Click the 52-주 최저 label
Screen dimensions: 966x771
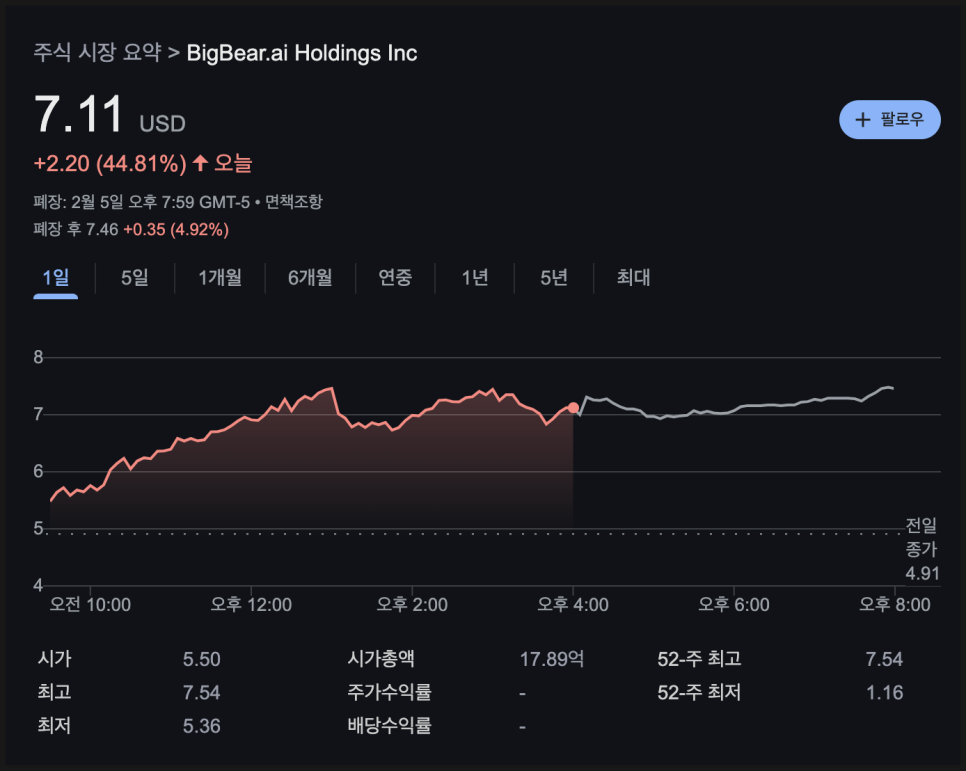pos(699,693)
